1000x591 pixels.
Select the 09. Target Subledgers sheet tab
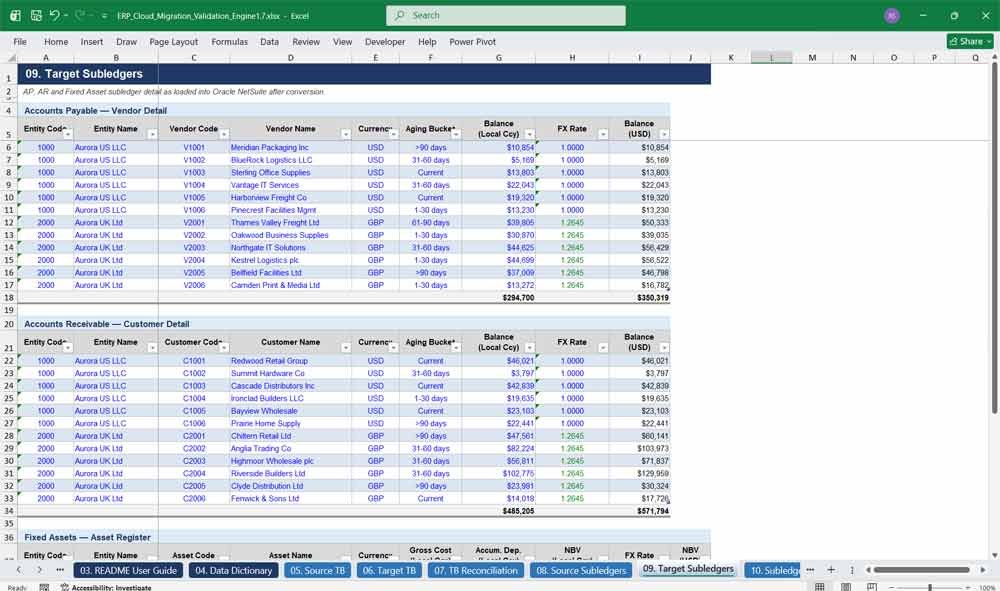tap(688, 569)
